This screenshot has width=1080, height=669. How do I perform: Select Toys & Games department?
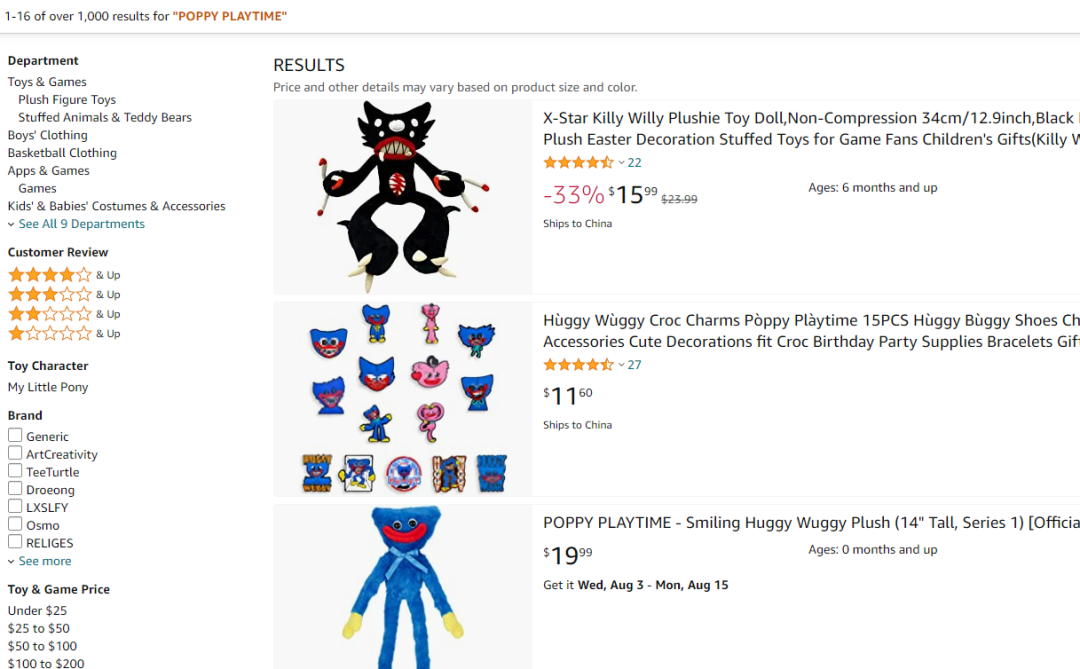47,82
